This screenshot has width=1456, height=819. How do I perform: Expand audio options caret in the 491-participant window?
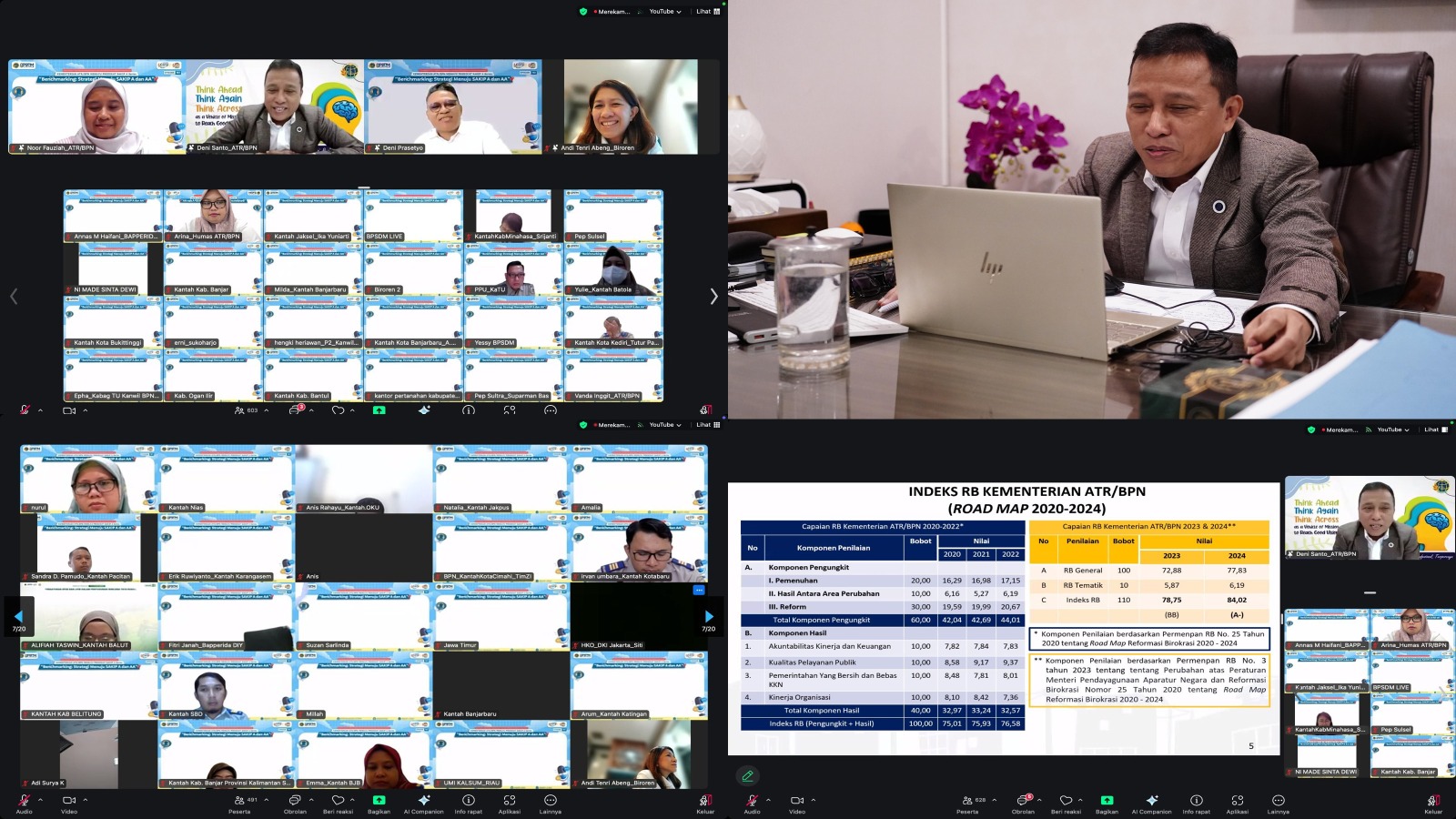[x=40, y=800]
